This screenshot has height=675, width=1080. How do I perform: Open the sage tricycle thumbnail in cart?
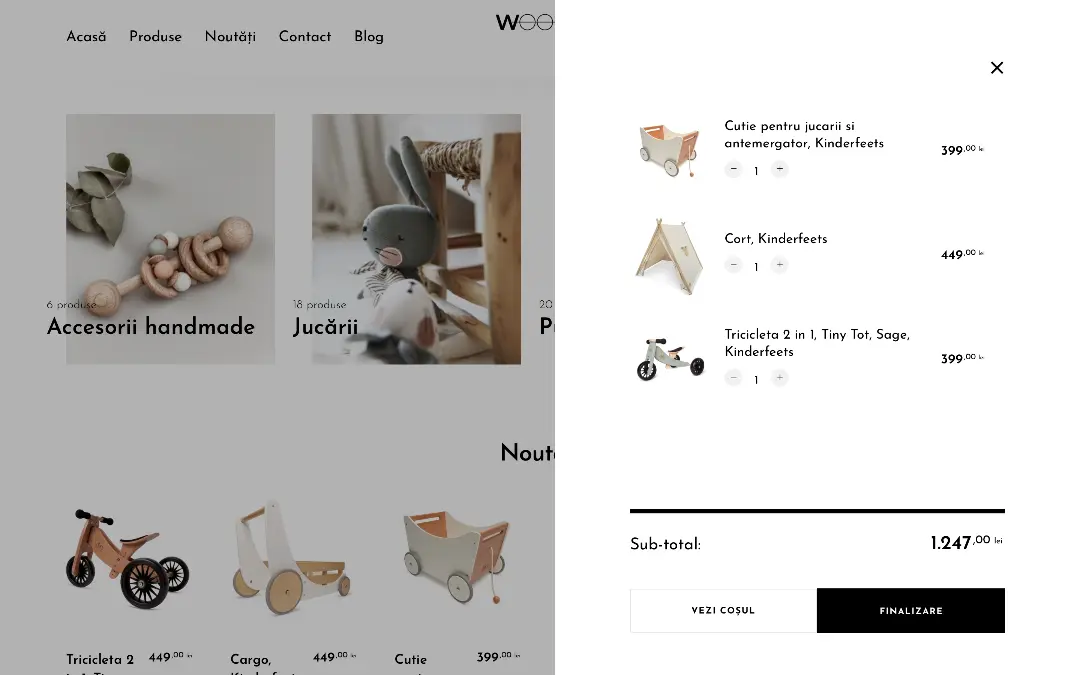(669, 359)
